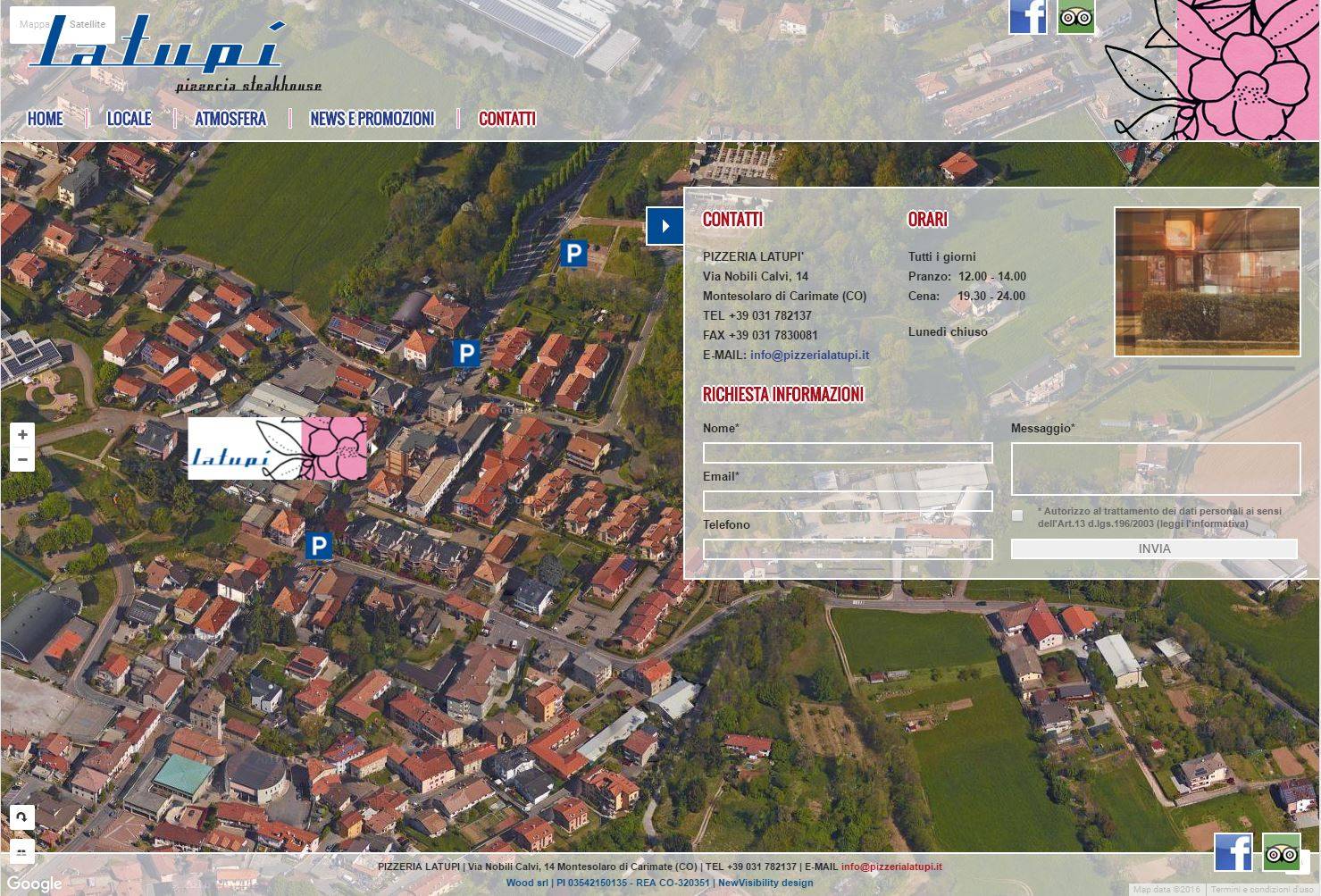Focus the Telefono input field
Viewport: 1321px width, 896px height.
coord(848,549)
